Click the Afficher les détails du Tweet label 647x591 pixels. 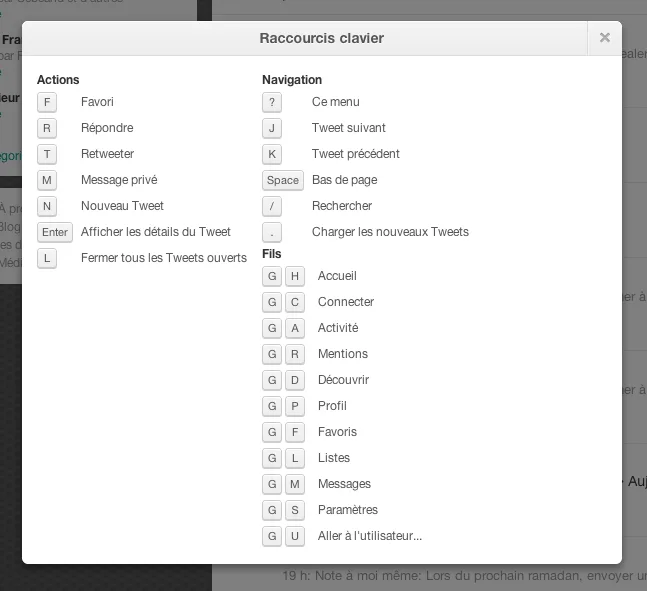tap(156, 232)
